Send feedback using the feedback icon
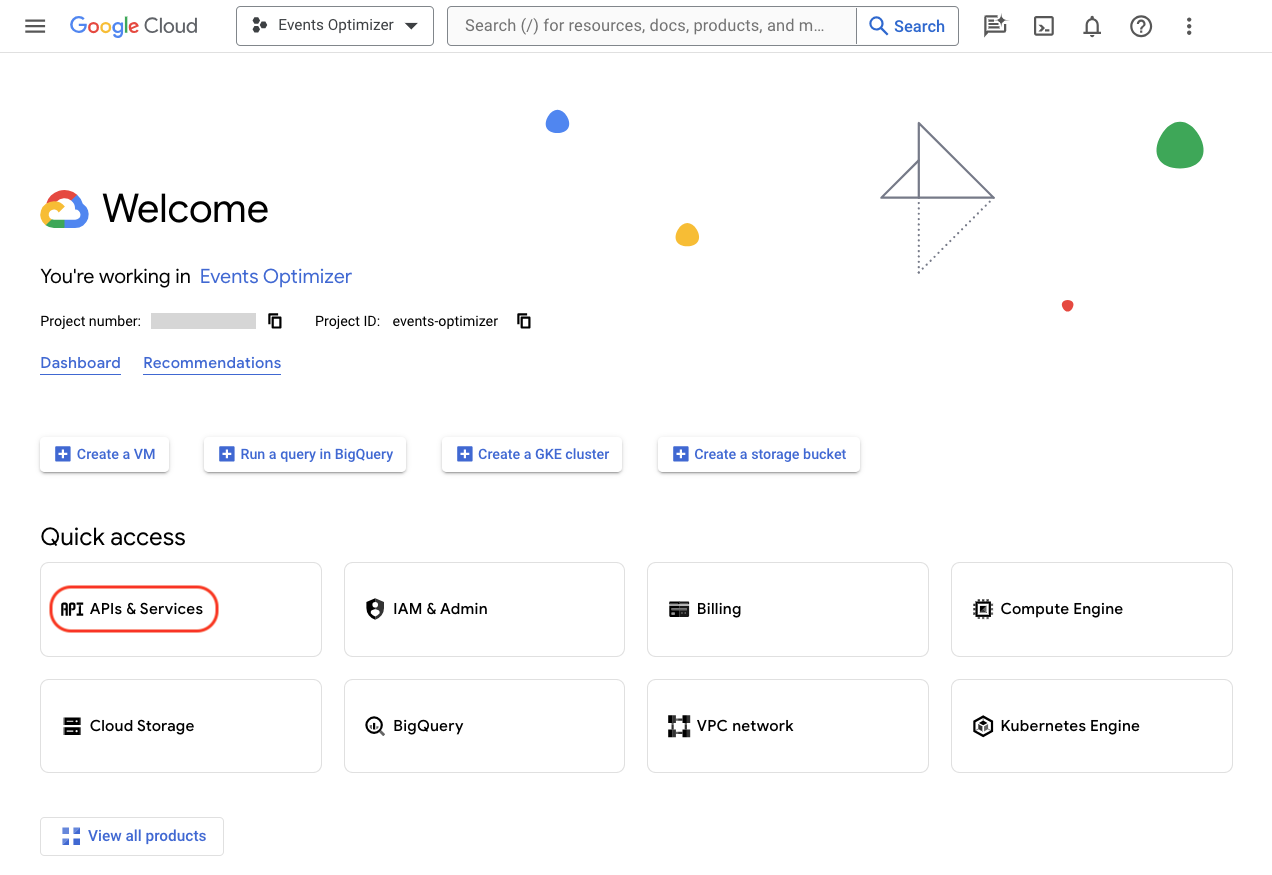 tap(994, 25)
